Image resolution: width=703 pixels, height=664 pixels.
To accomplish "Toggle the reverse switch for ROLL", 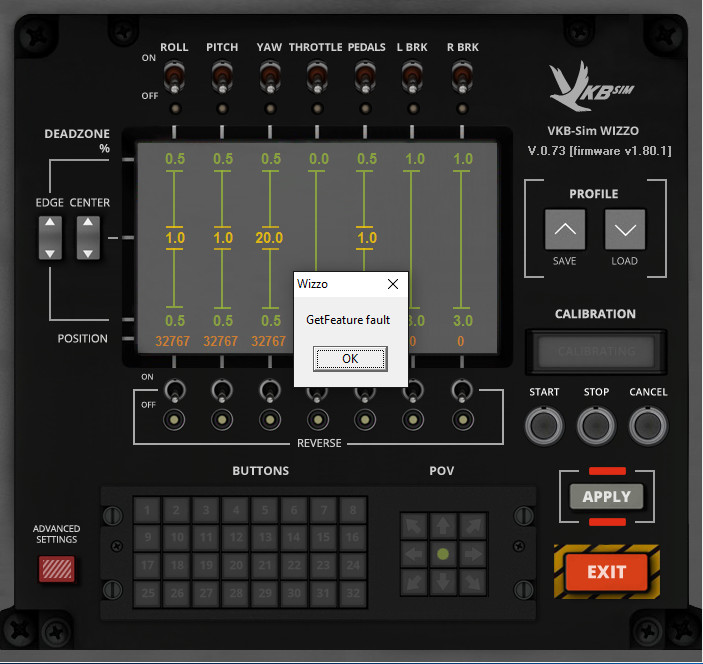I will (174, 391).
